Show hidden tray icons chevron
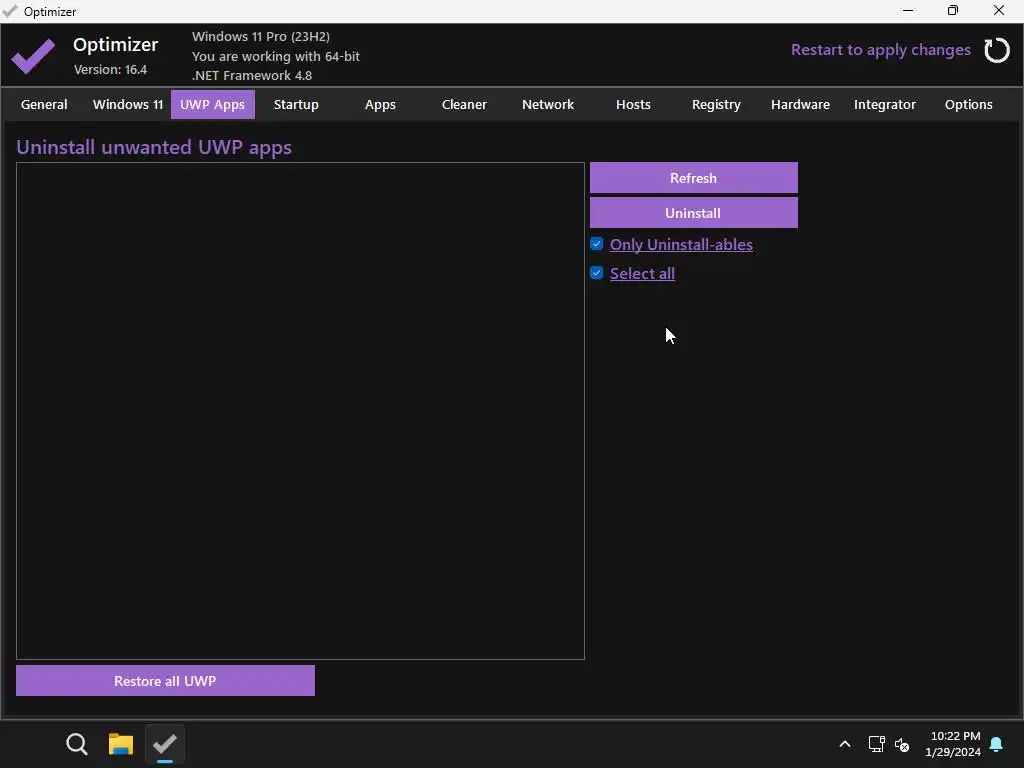This screenshot has width=1024, height=768. pyautogui.click(x=844, y=744)
